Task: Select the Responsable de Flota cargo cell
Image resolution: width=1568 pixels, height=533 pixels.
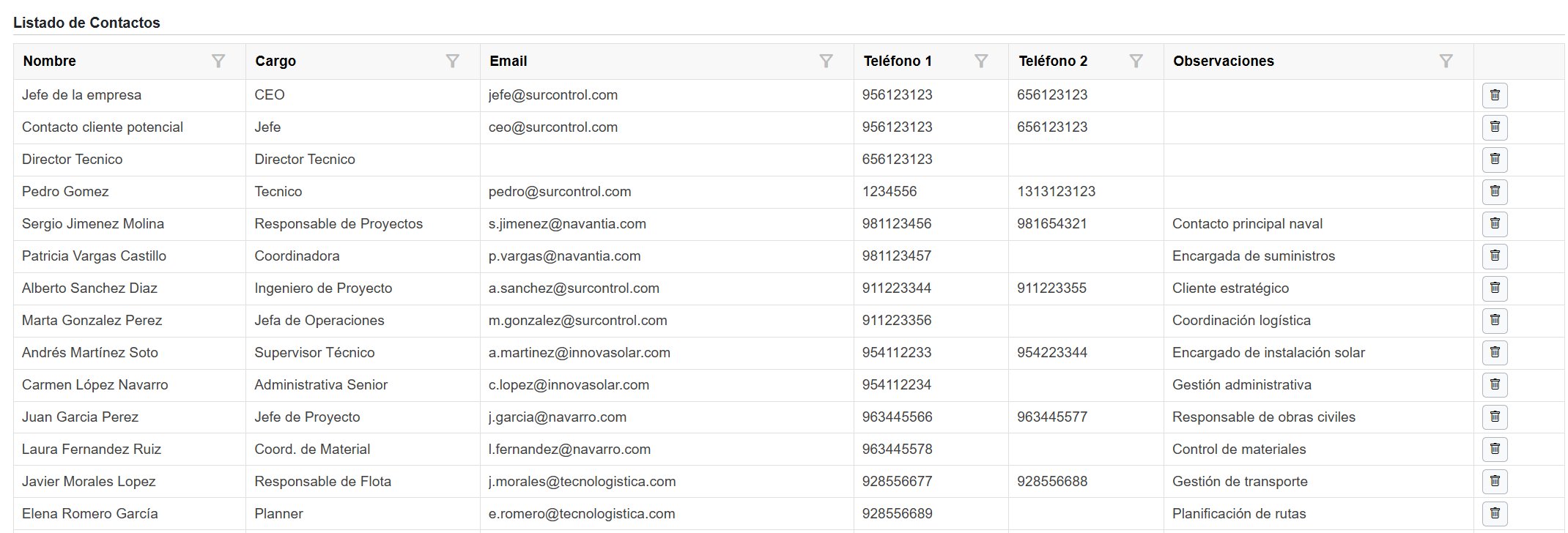Action: tap(322, 482)
